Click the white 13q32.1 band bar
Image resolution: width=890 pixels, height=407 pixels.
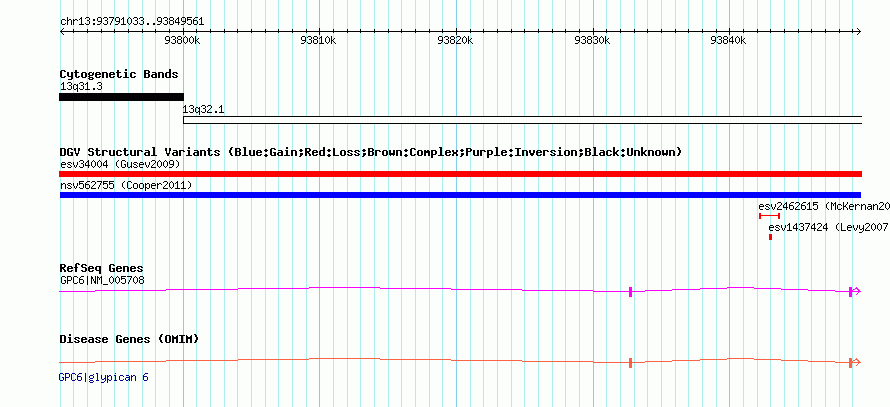(522, 120)
